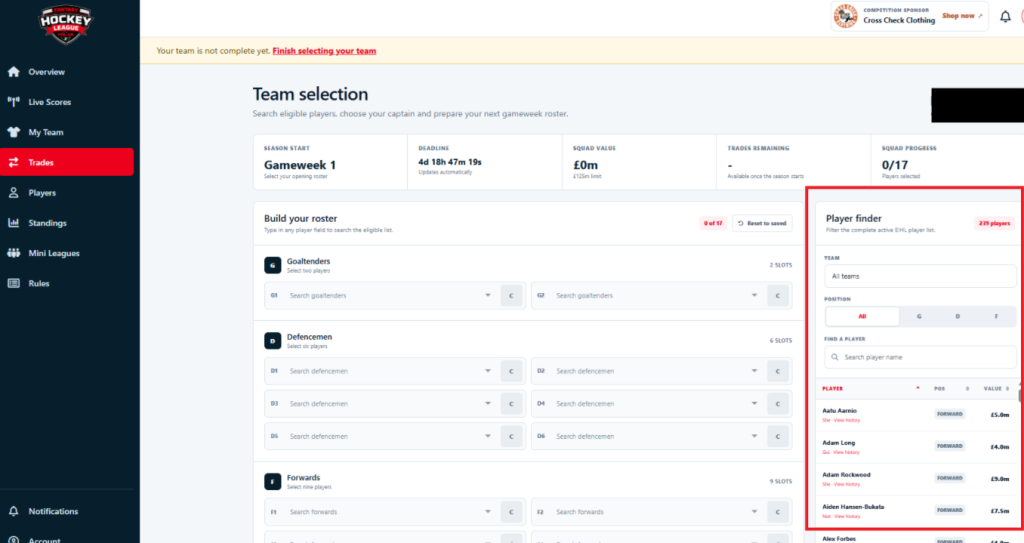Screen dimensions: 1024x543
Task: Select the G position filter
Action: (919, 316)
